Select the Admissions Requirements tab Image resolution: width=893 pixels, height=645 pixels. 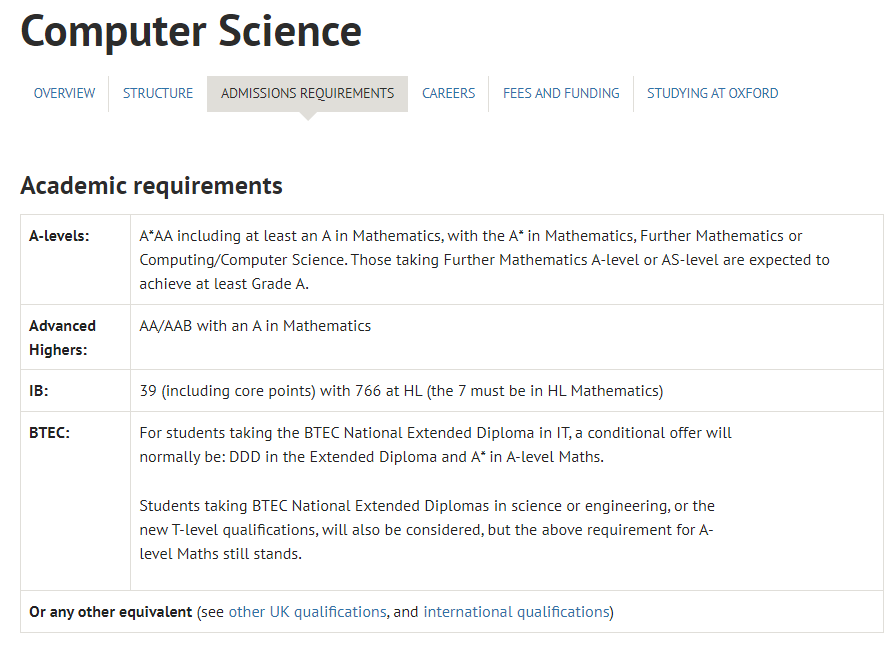[307, 93]
